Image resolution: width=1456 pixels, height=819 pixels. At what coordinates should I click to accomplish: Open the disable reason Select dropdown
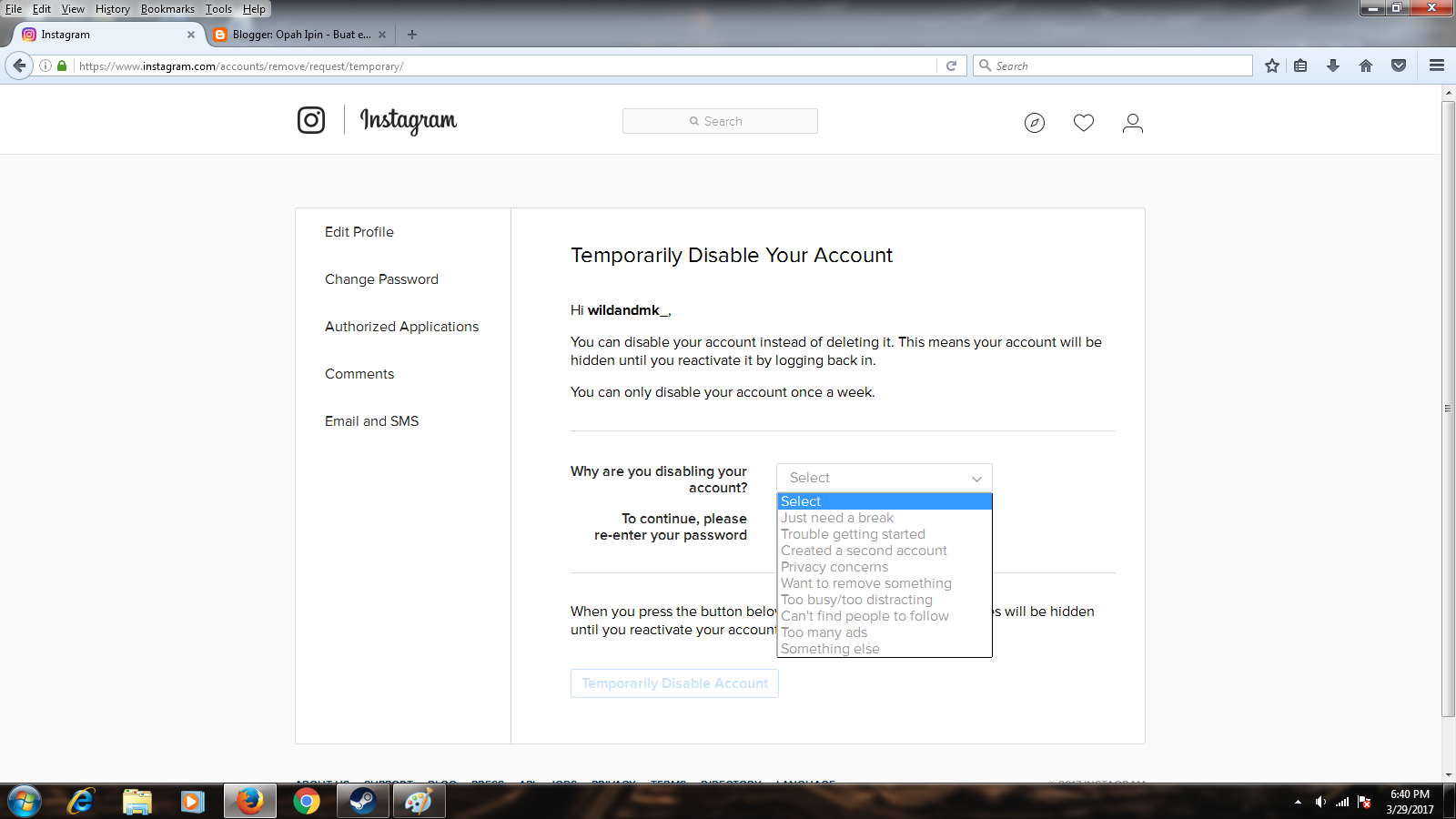click(885, 478)
